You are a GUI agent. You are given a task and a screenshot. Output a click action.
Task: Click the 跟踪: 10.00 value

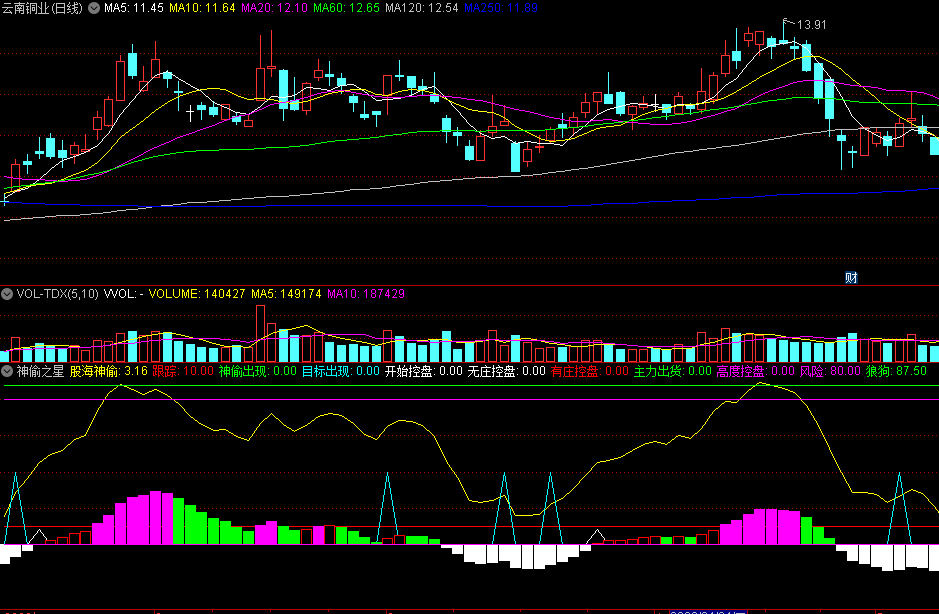click(183, 371)
